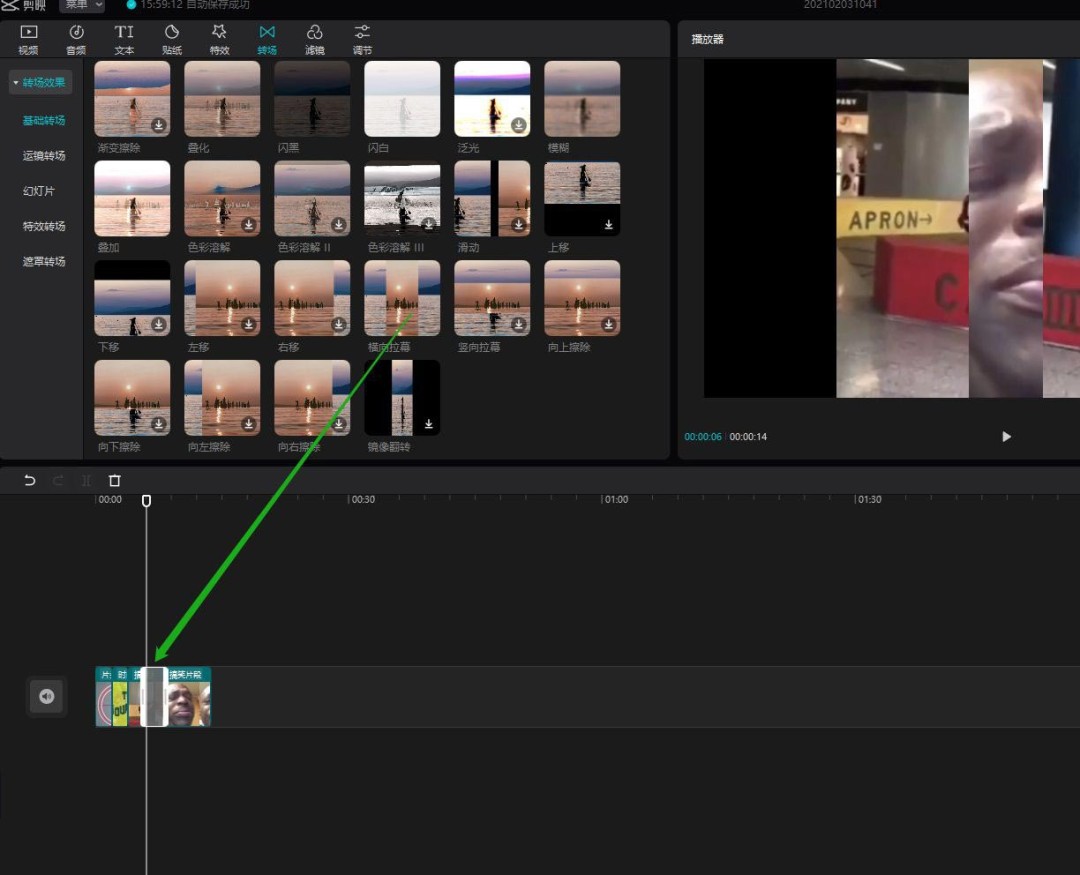Open the 滤镜 (Filter) panel
This screenshot has width=1080, height=875.
(314, 39)
